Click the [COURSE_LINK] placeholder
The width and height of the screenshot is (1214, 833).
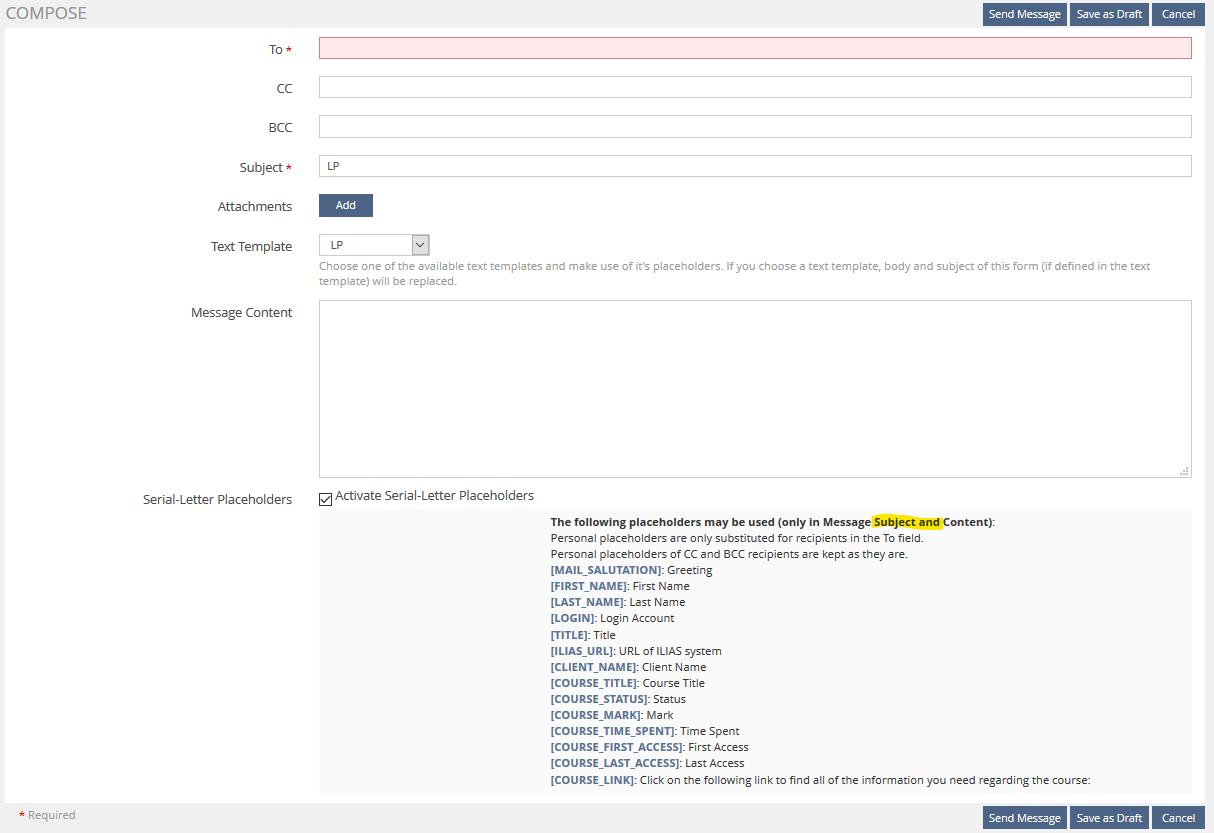[x=591, y=780]
